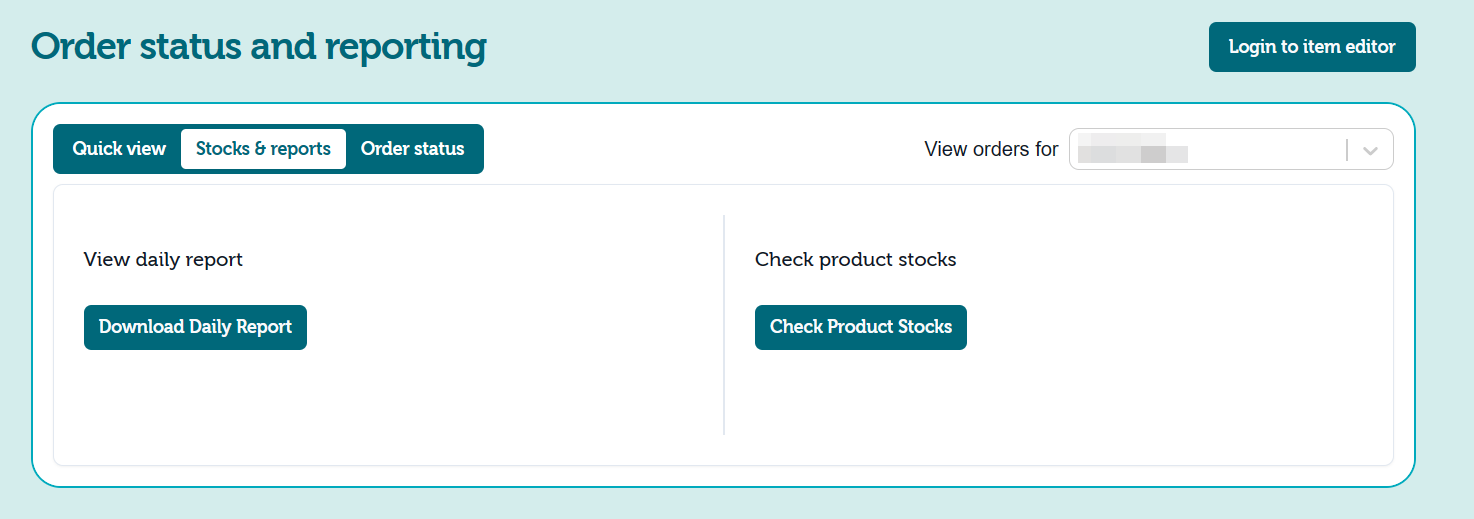Click the small separator line beside dropdown chevron
The width and height of the screenshot is (1474, 519).
click(x=1347, y=150)
